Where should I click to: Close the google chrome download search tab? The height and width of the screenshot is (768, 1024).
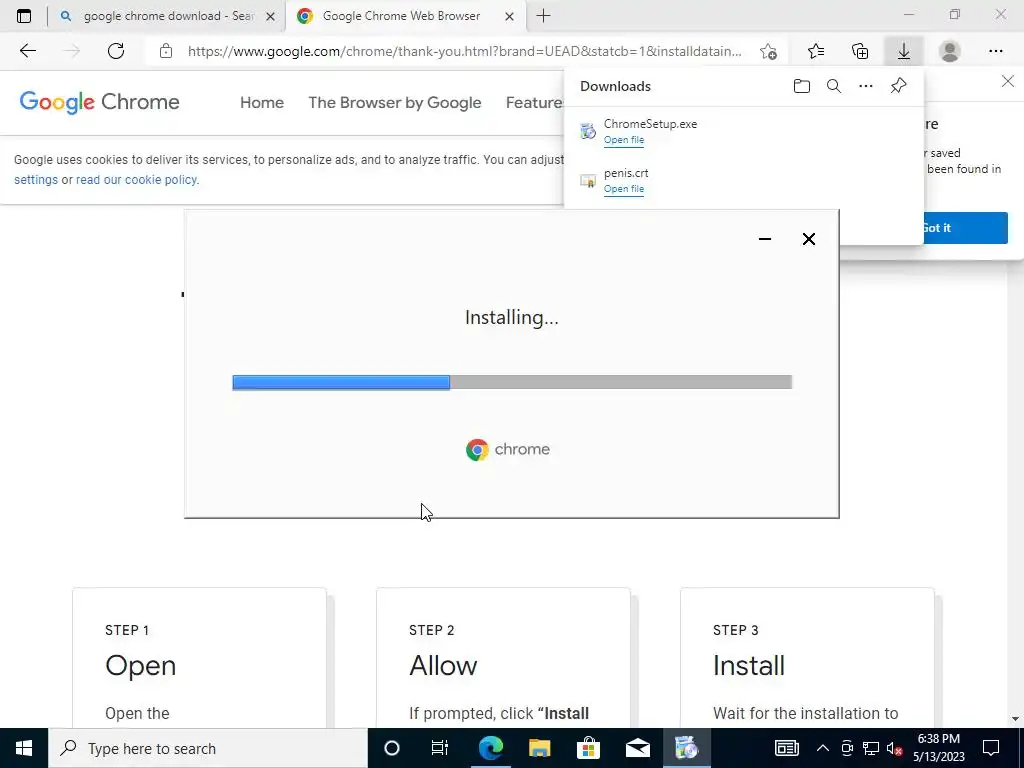point(270,17)
